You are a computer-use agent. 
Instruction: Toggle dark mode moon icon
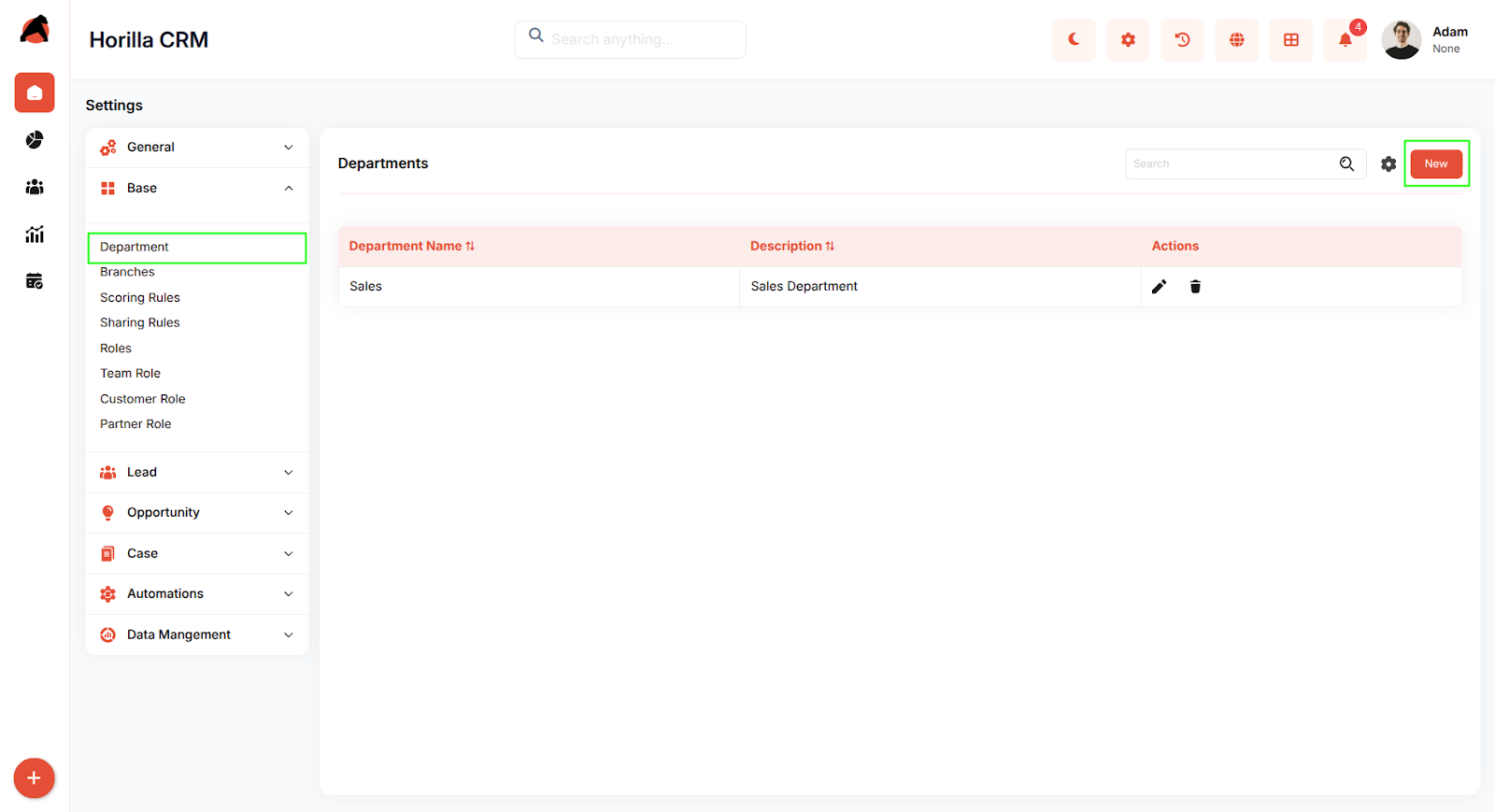1074,40
